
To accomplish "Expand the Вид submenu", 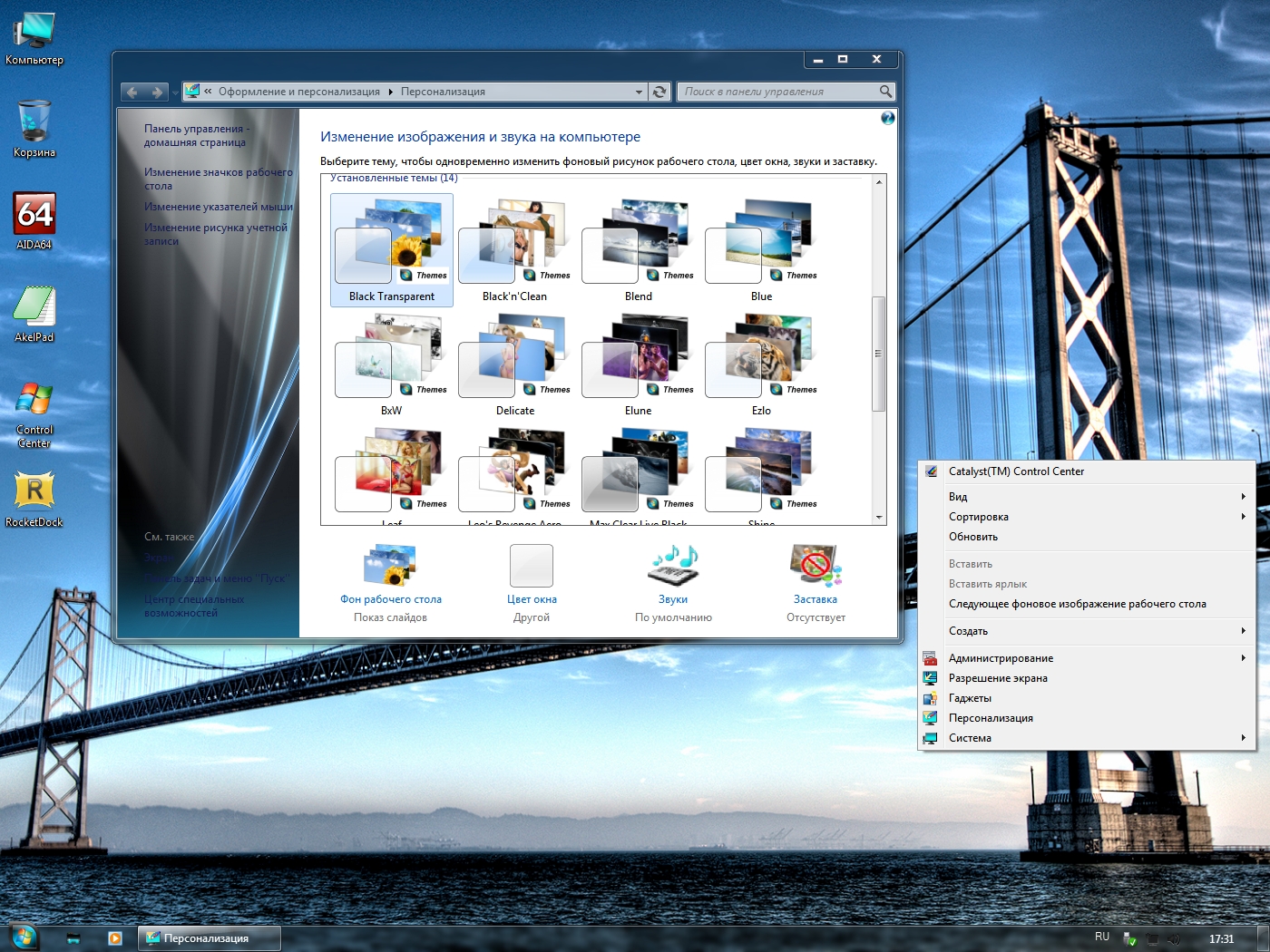I will coord(1087,497).
